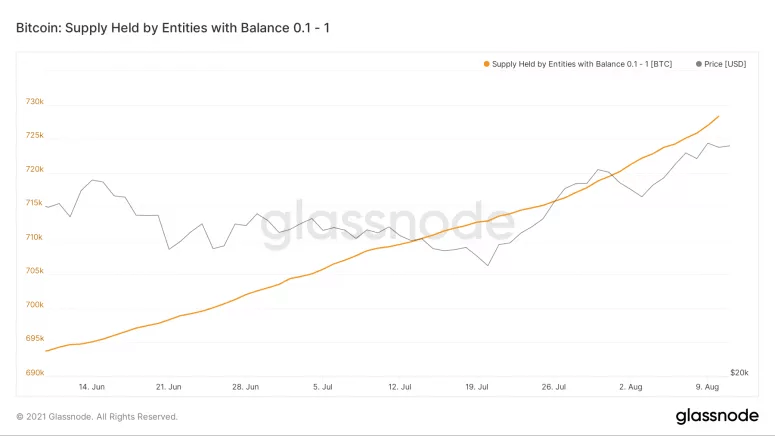Click the gray legend dot for Price
775x436 pixels.
698,63
